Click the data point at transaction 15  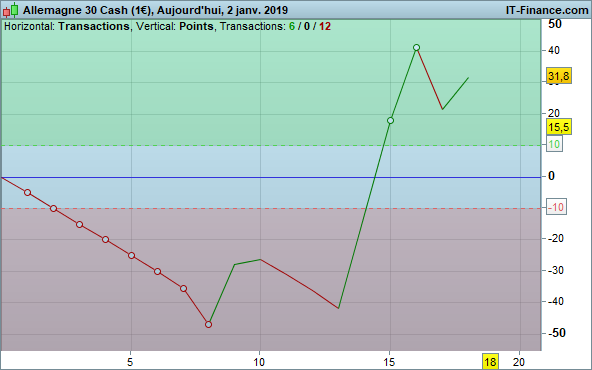point(390,121)
